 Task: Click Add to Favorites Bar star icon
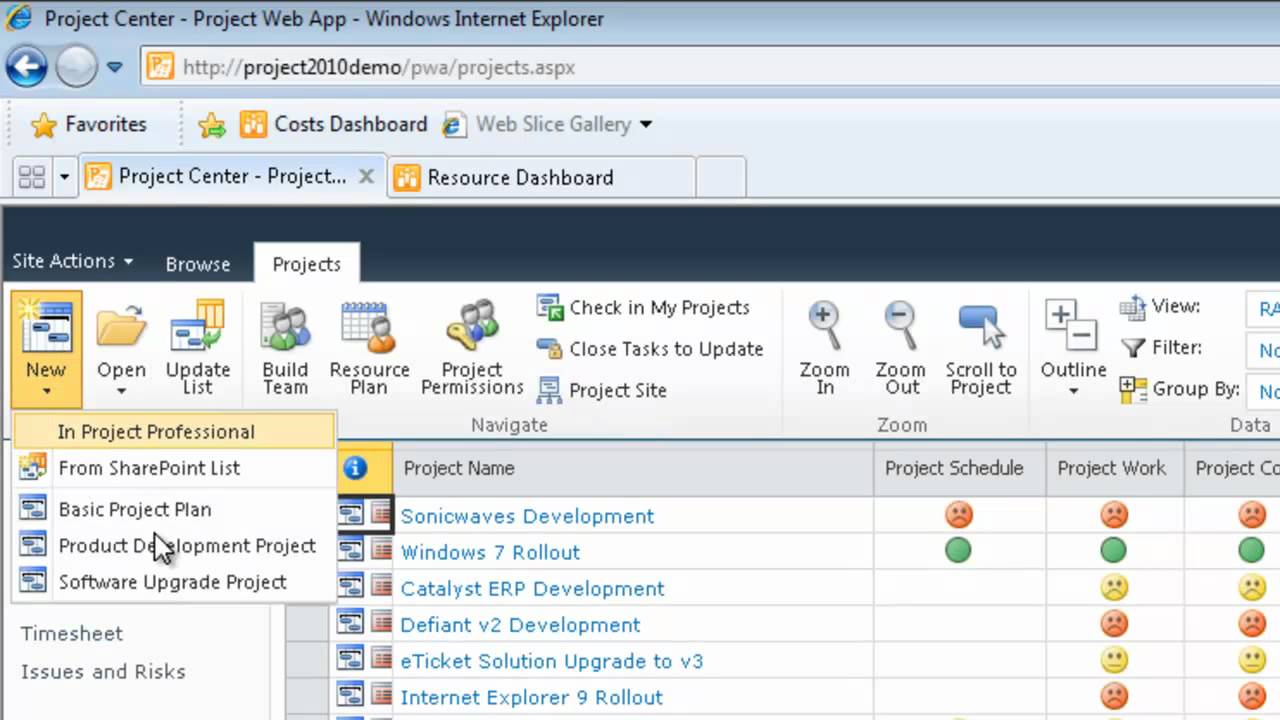[x=212, y=124]
